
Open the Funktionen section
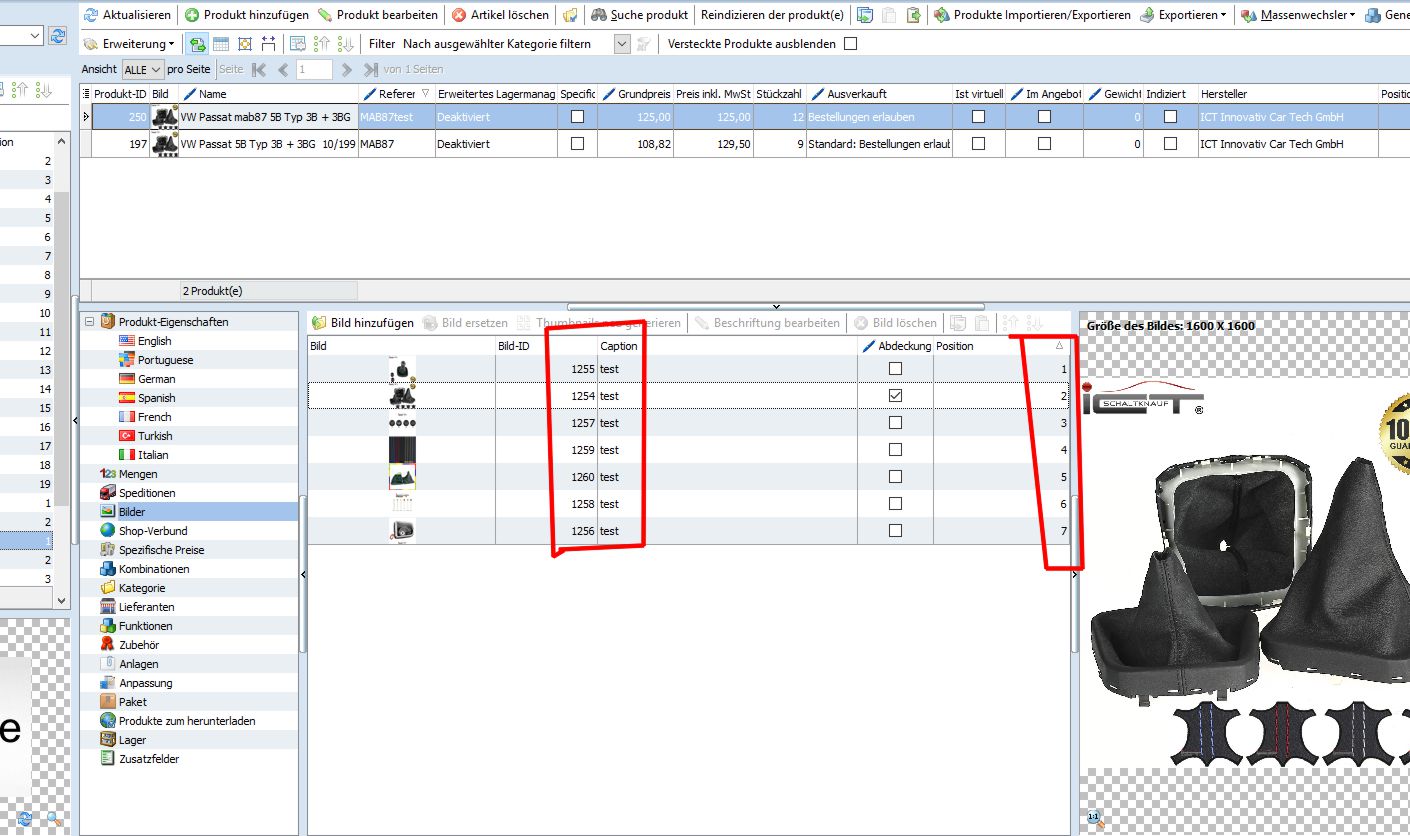[x=137, y=626]
